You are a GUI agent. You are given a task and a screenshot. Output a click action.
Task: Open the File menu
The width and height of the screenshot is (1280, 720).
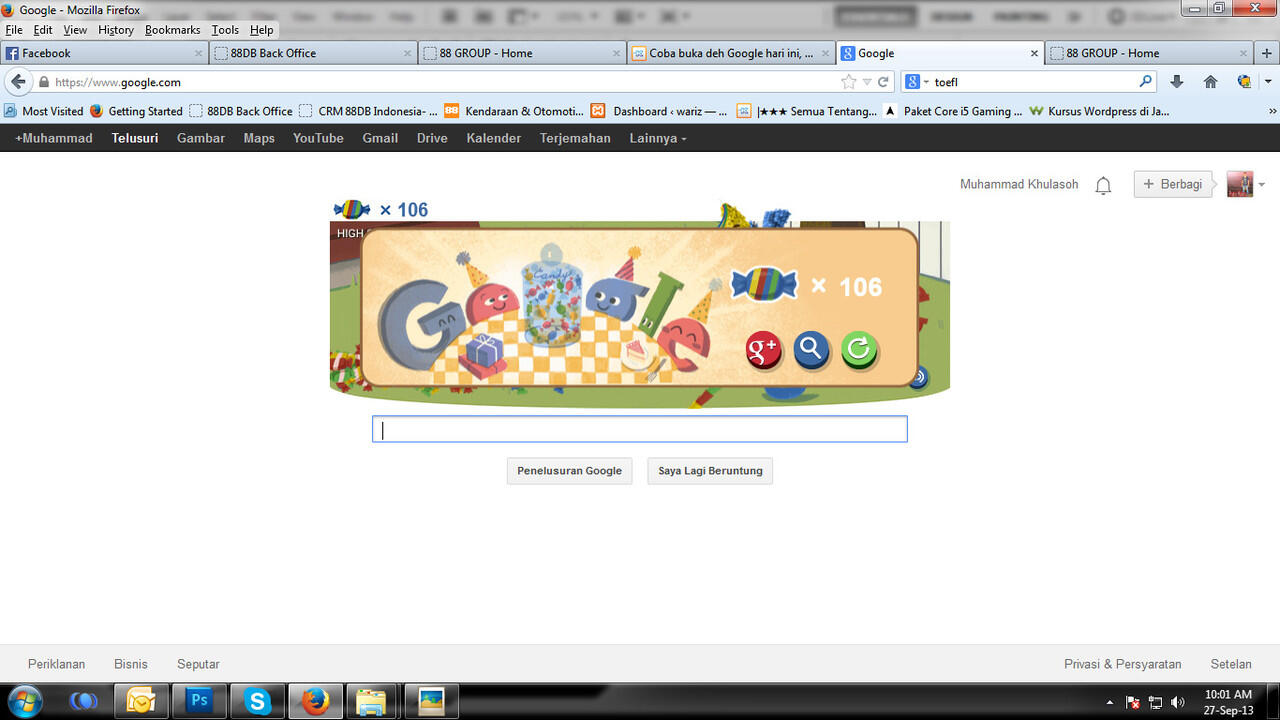[x=14, y=30]
